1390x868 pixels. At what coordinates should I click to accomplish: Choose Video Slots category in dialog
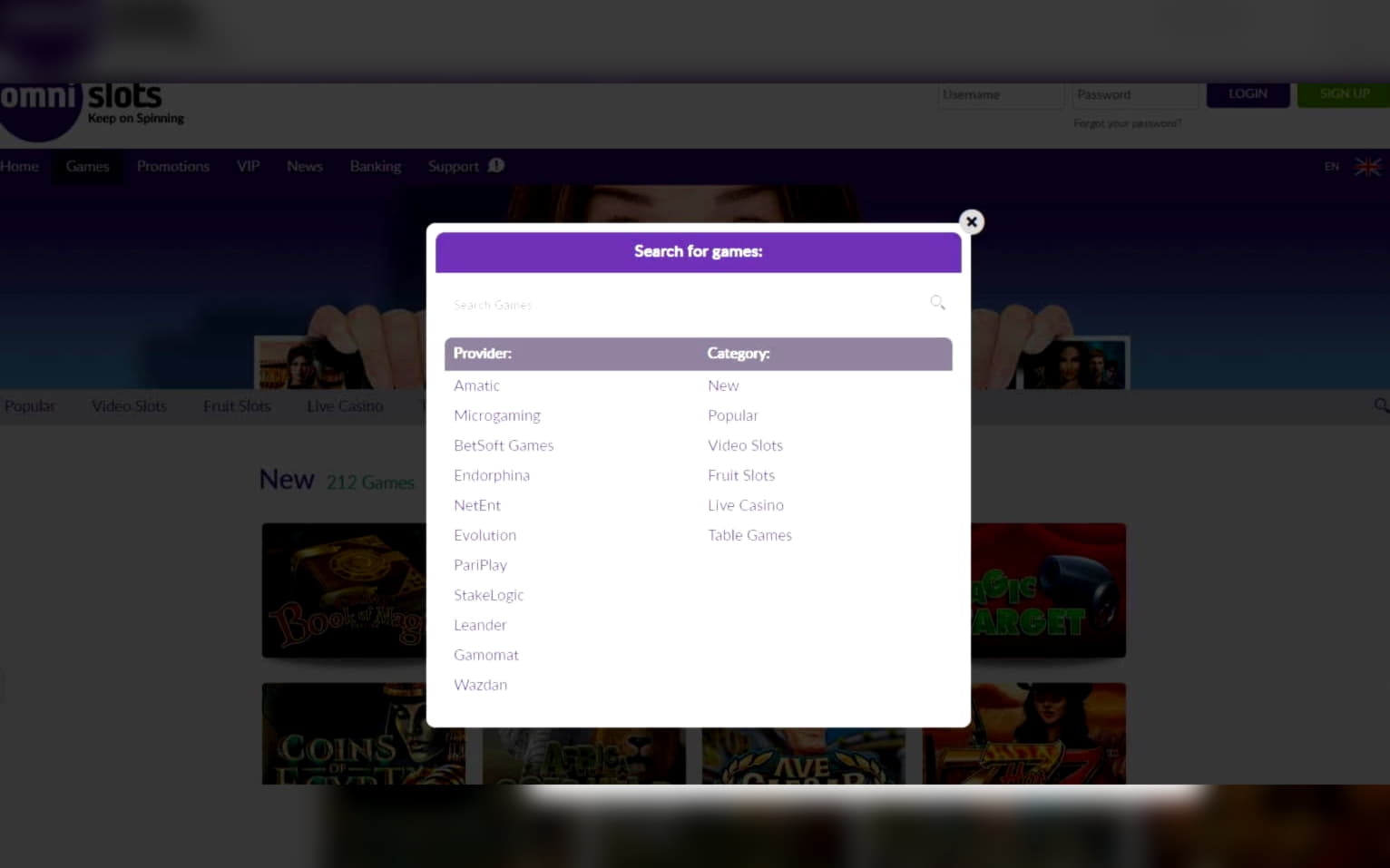pyautogui.click(x=745, y=445)
